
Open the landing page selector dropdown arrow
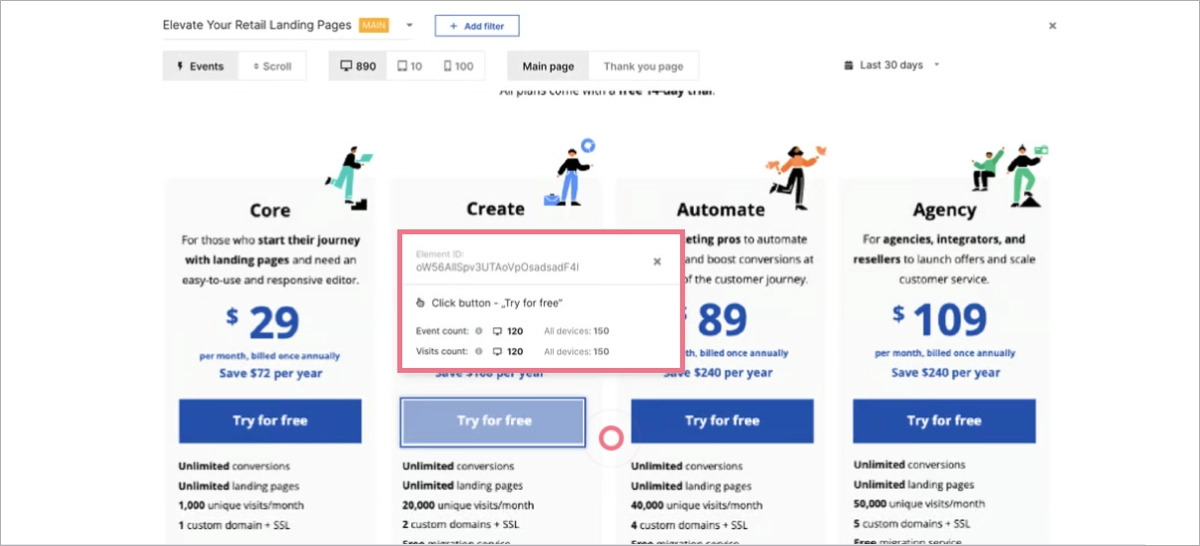(x=409, y=26)
